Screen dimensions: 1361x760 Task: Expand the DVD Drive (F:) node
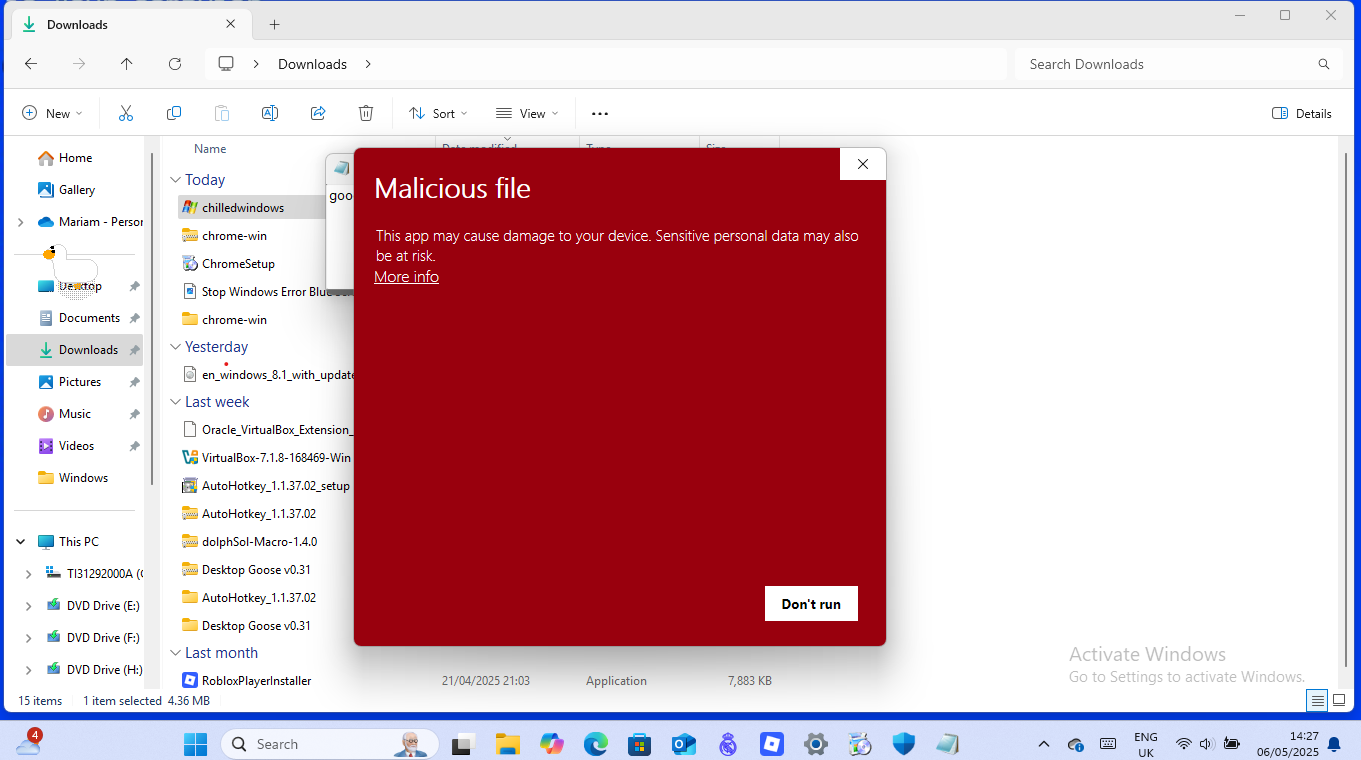point(28,638)
